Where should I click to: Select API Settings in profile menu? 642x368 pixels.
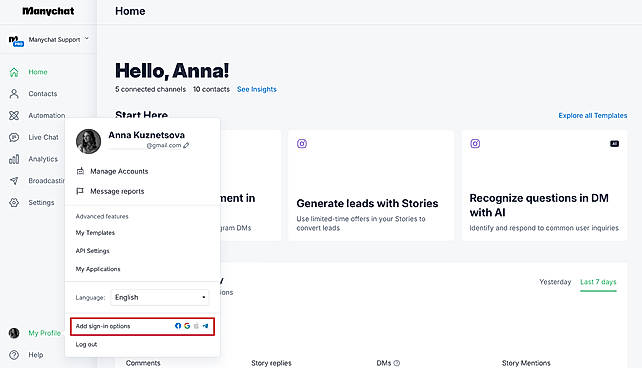point(92,251)
